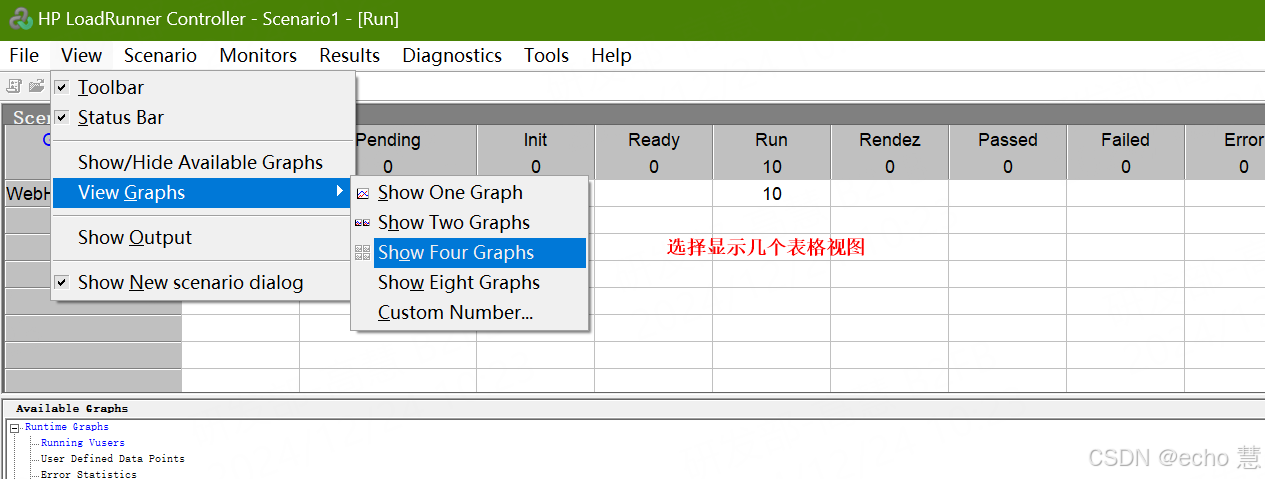Open the Diagnostics menu
Image resolution: width=1265 pixels, height=479 pixels.
pyautogui.click(x=452, y=56)
